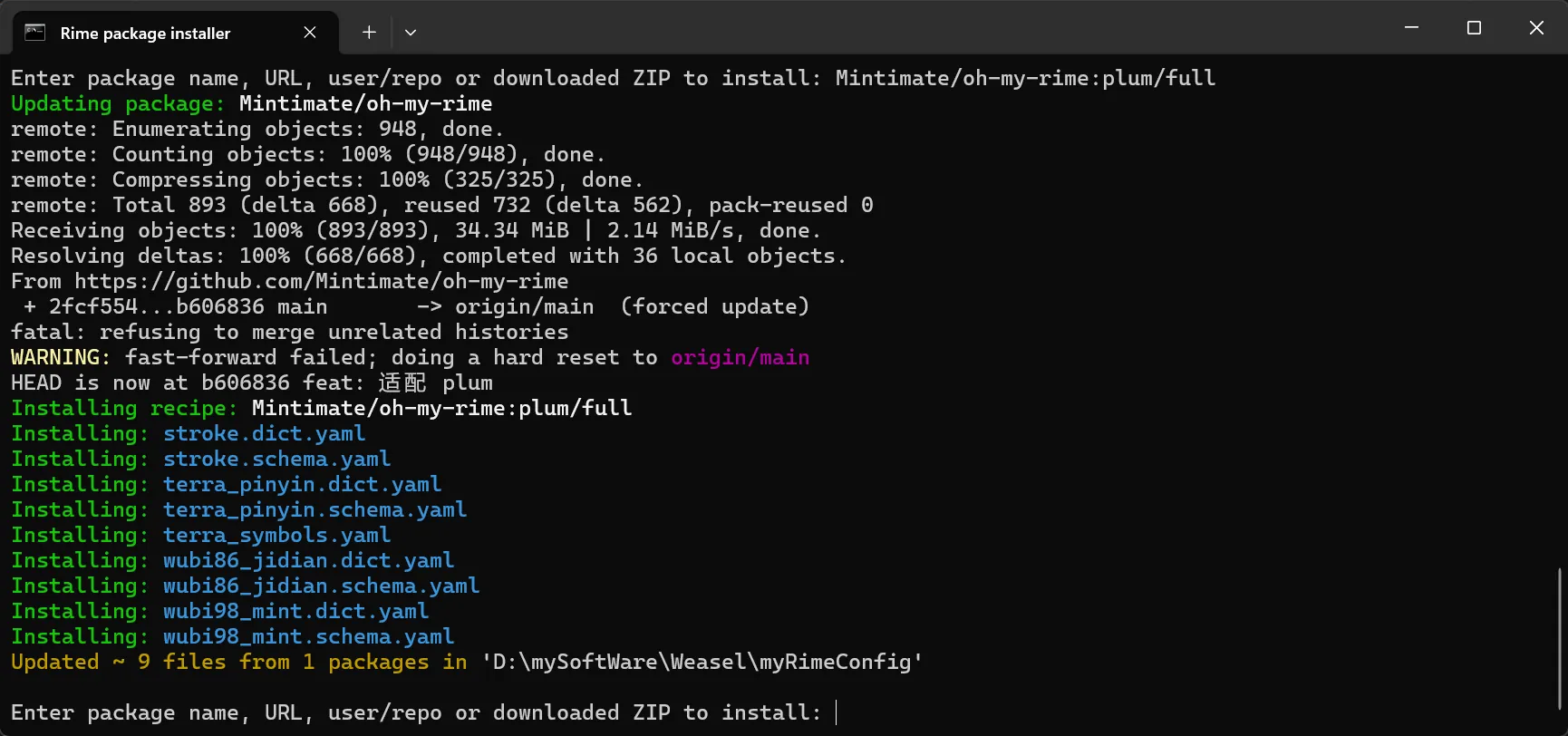Viewport: 1568px width, 736px height.
Task: Minimize the terminal window
Action: (x=1411, y=28)
